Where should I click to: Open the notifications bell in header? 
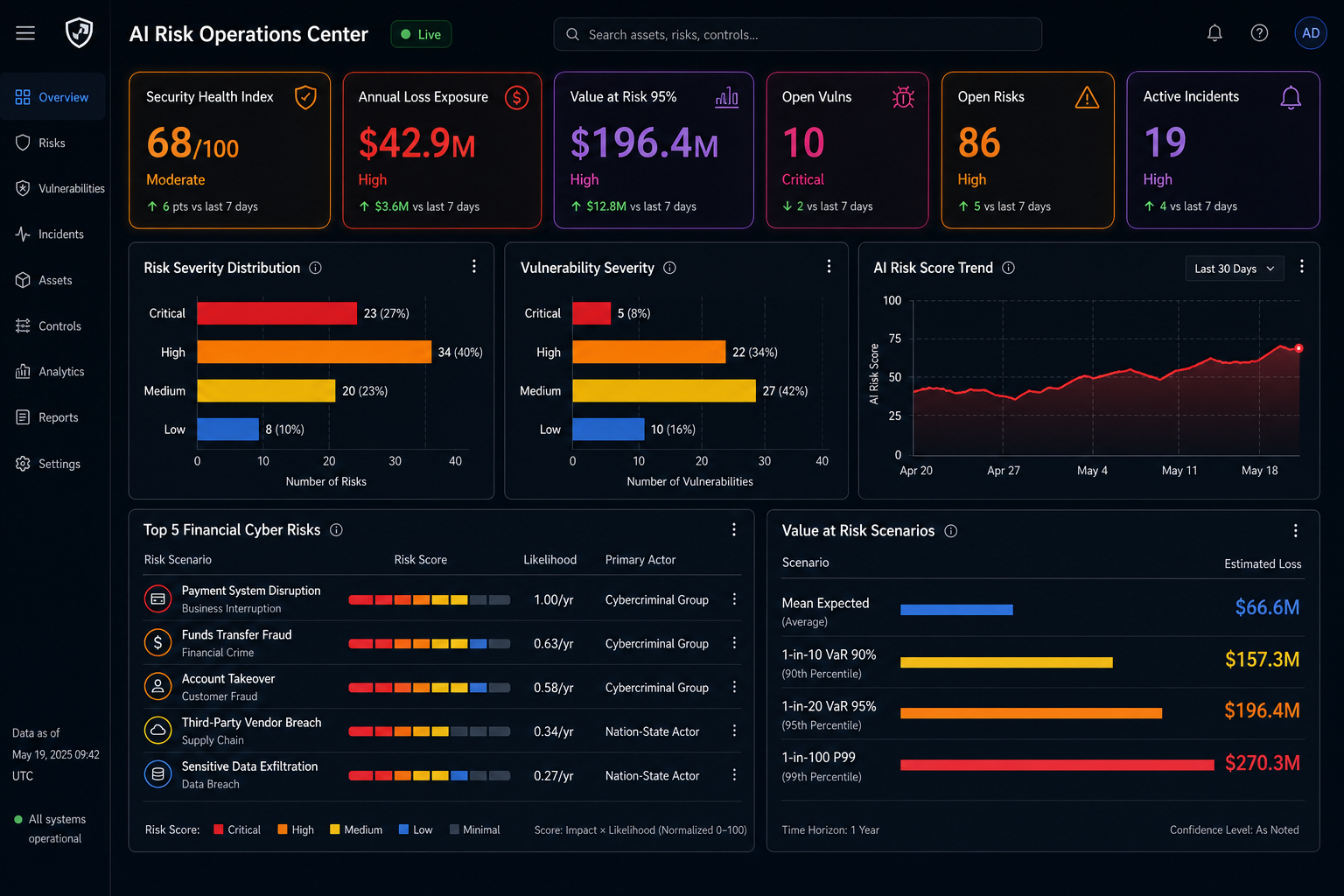coord(1214,33)
